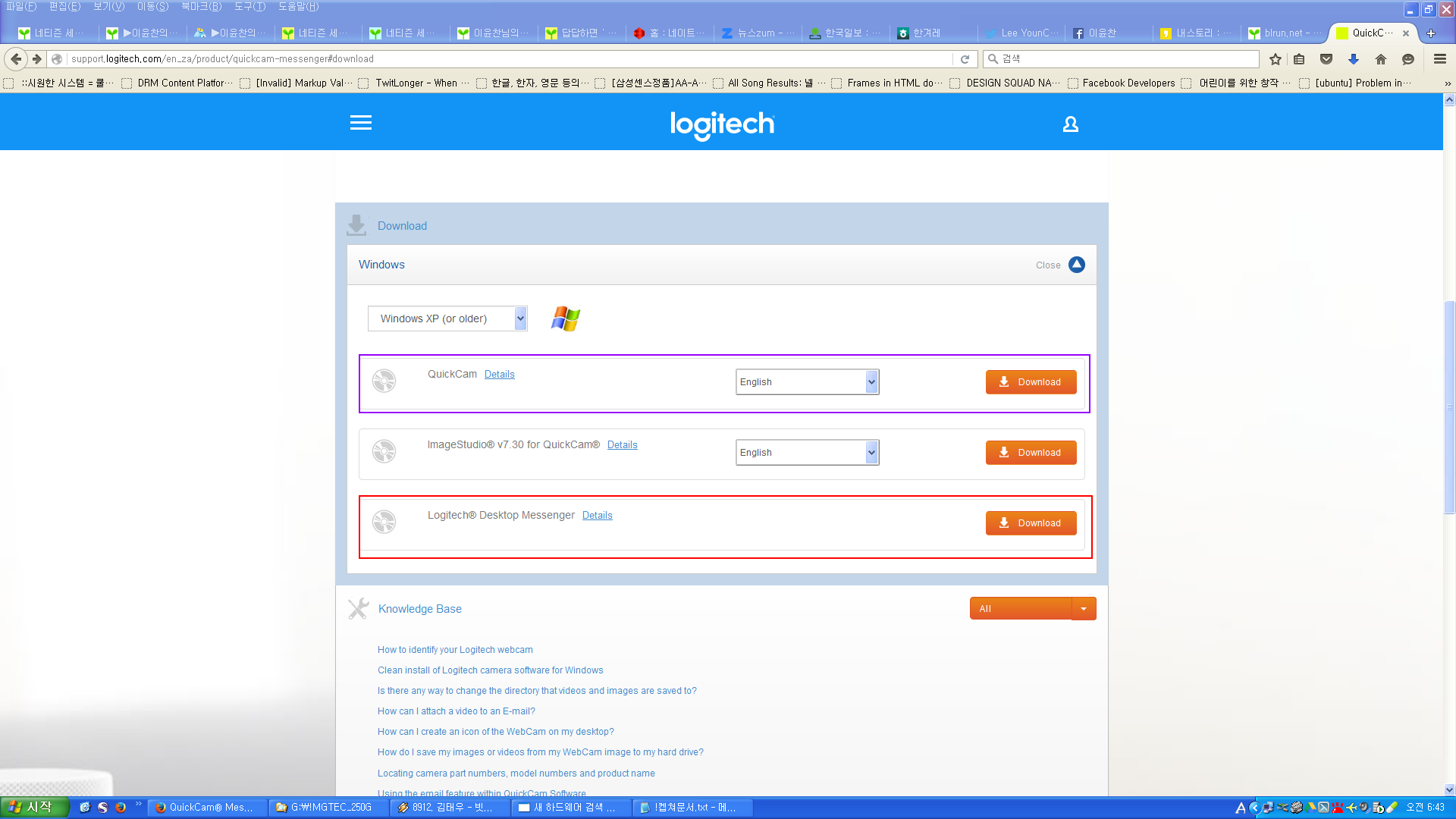Open the Firefox hamburger menu
The height and width of the screenshot is (819, 1456).
1439,59
